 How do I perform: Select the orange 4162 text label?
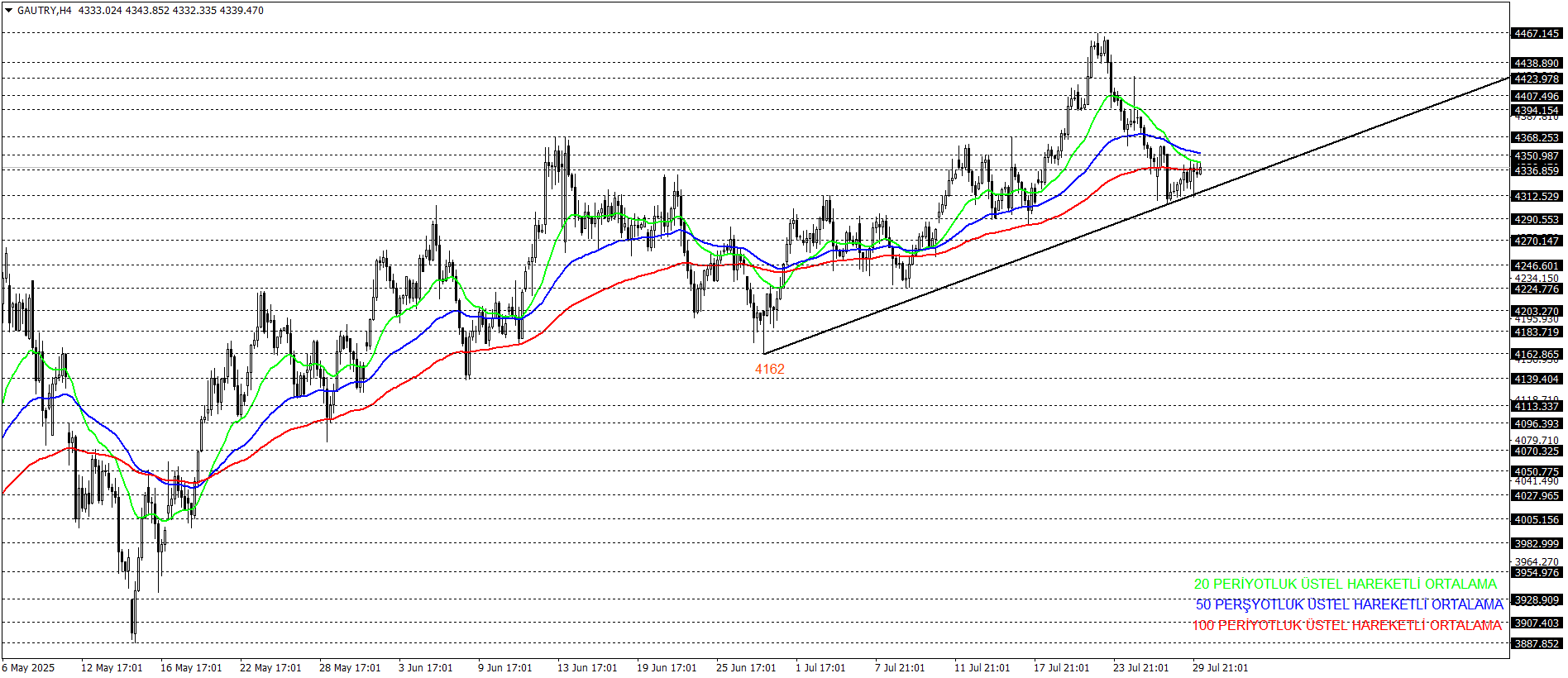click(x=770, y=369)
